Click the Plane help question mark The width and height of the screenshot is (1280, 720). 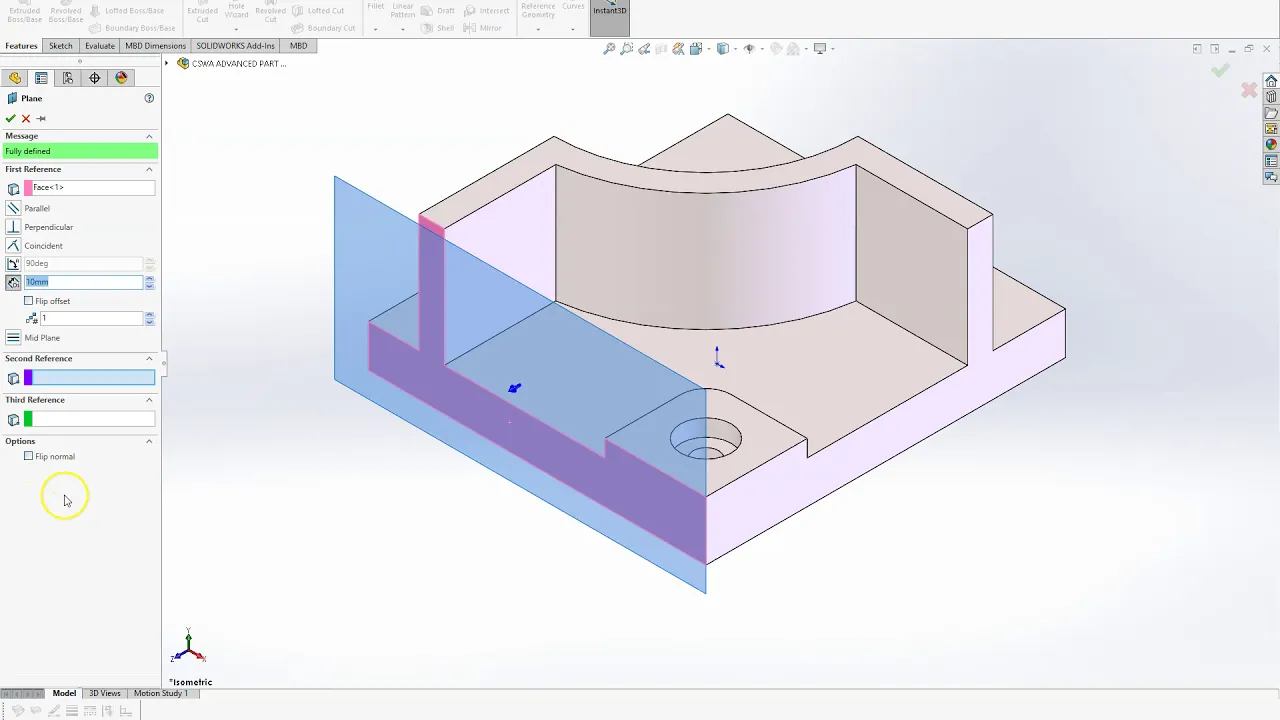pos(149,98)
